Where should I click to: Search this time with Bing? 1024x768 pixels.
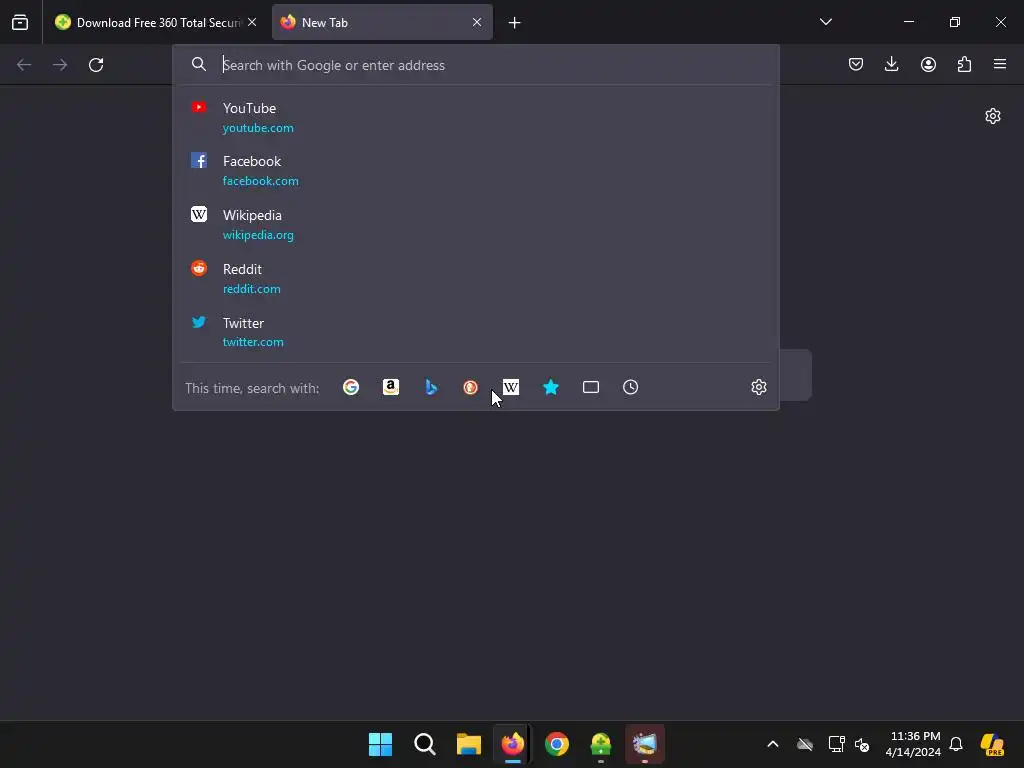coord(431,387)
